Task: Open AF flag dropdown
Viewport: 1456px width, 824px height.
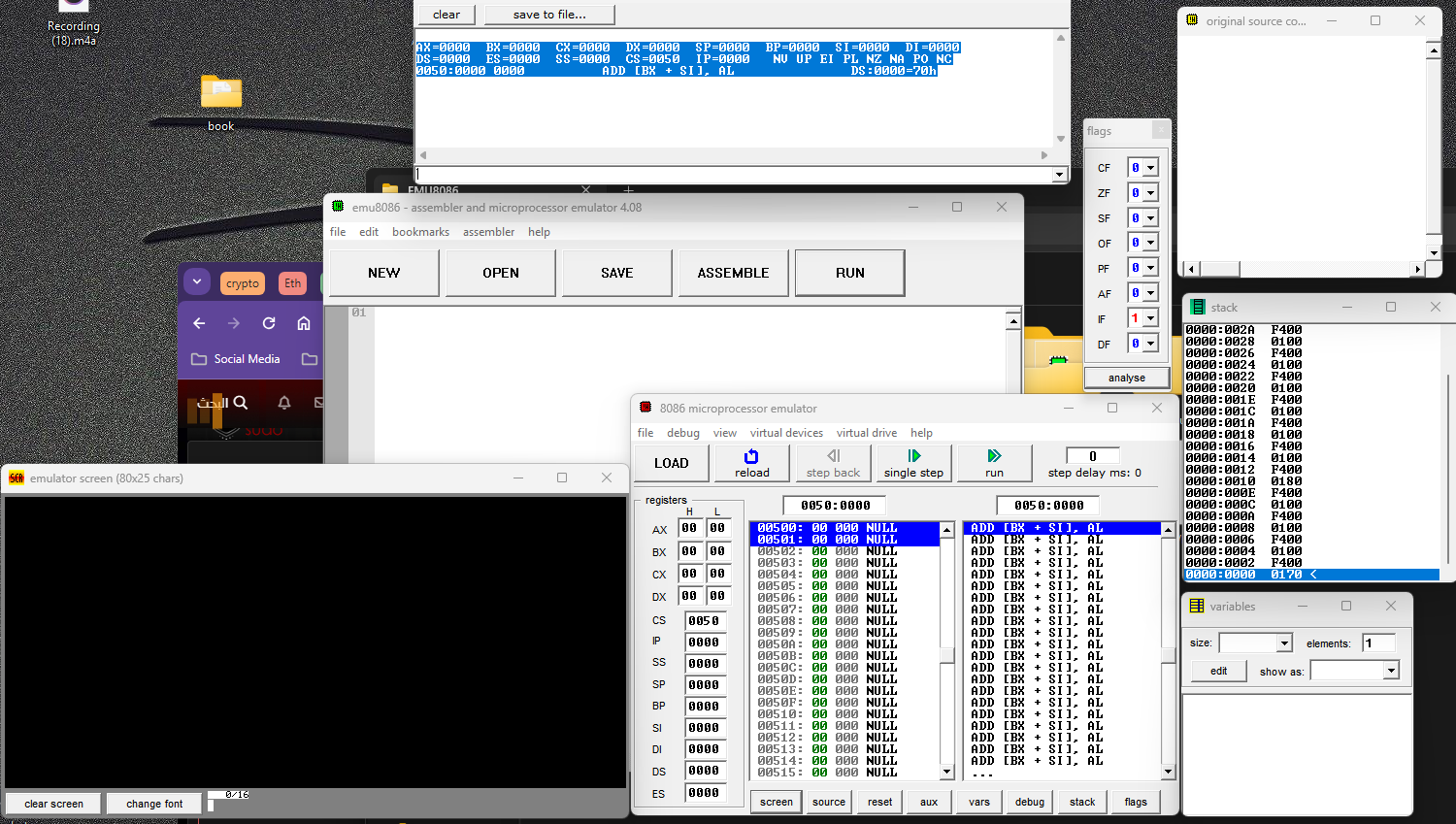Action: tap(1150, 293)
